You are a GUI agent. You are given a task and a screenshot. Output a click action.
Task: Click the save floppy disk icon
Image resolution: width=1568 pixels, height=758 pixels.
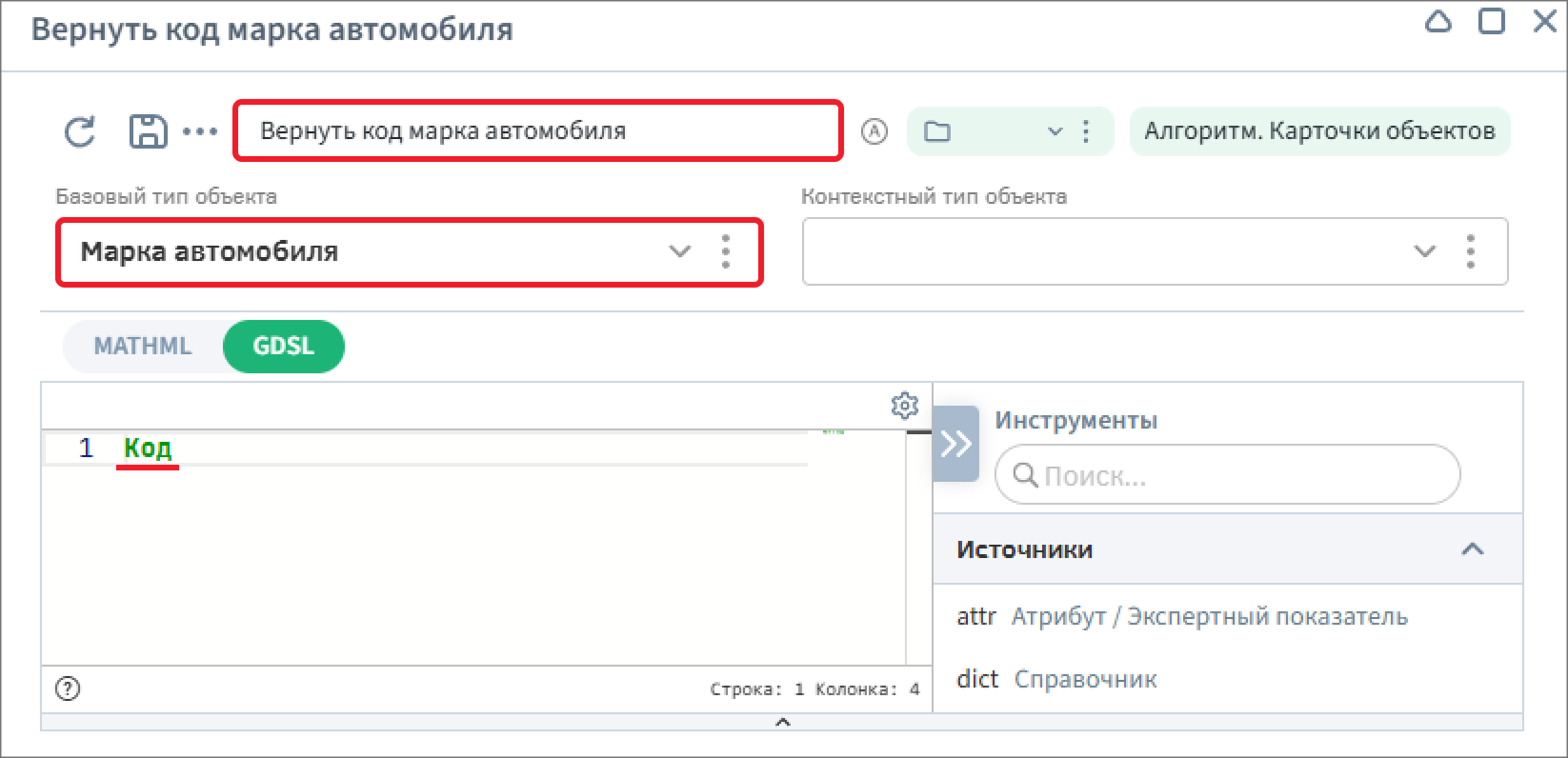coord(148,131)
